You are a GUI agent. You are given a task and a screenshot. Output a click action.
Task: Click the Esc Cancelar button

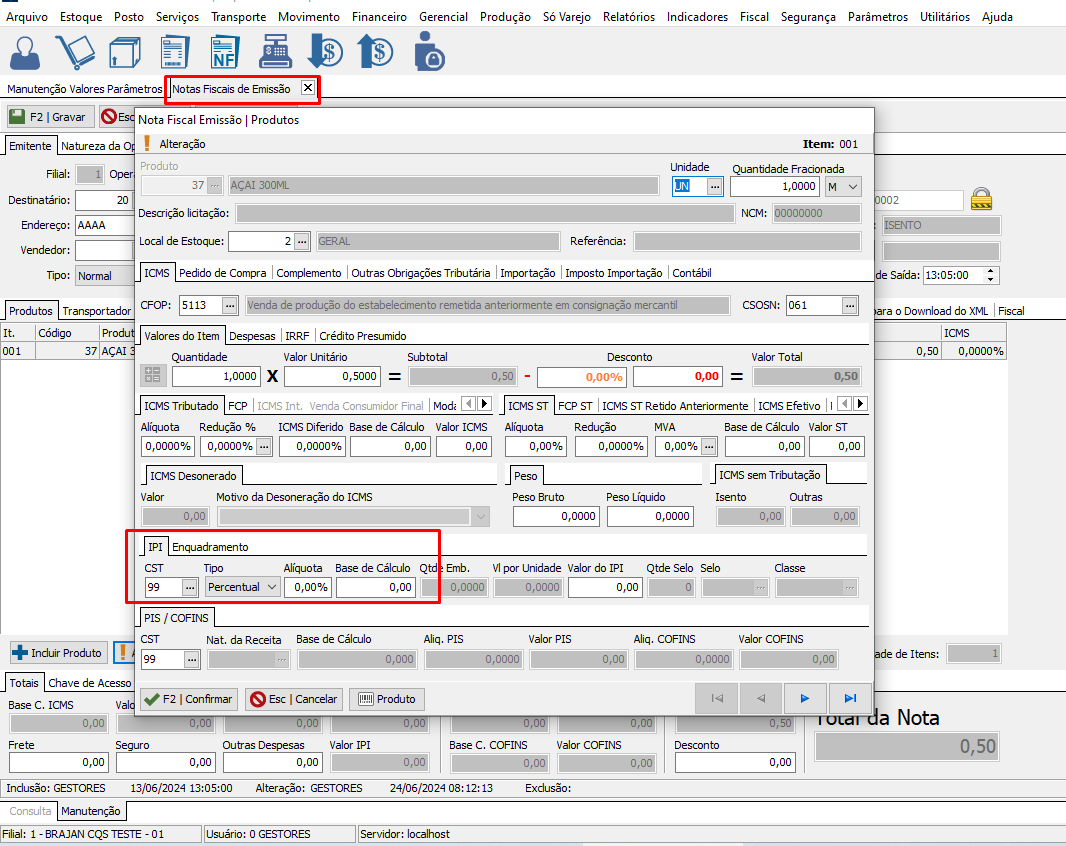click(294, 699)
